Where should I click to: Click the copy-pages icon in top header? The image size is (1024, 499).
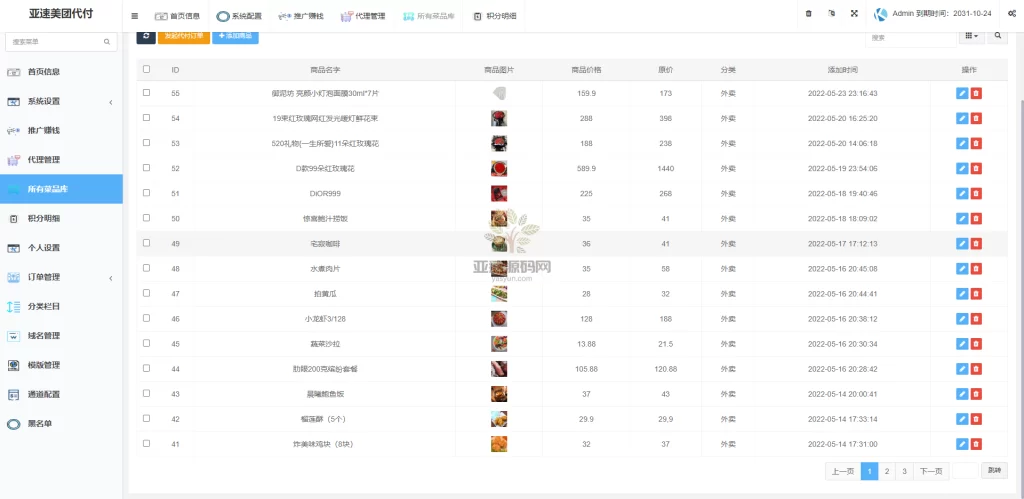click(831, 14)
